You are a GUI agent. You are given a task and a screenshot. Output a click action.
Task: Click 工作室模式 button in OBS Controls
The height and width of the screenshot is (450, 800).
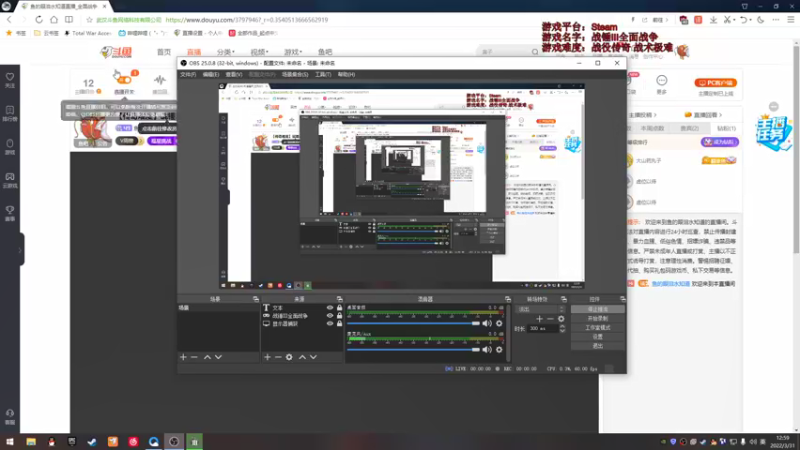tap(597, 328)
